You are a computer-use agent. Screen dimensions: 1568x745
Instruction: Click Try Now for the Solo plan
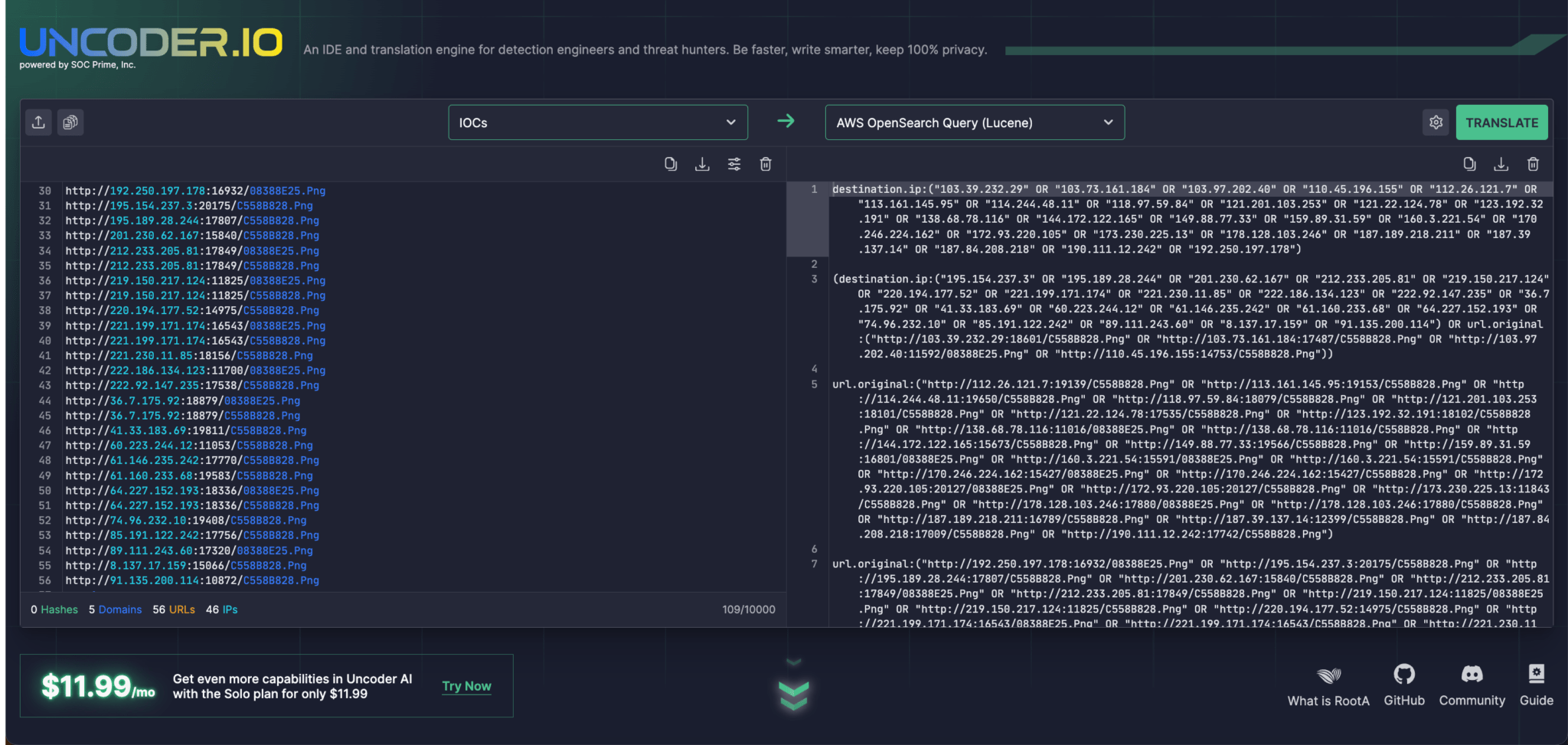pos(466,685)
